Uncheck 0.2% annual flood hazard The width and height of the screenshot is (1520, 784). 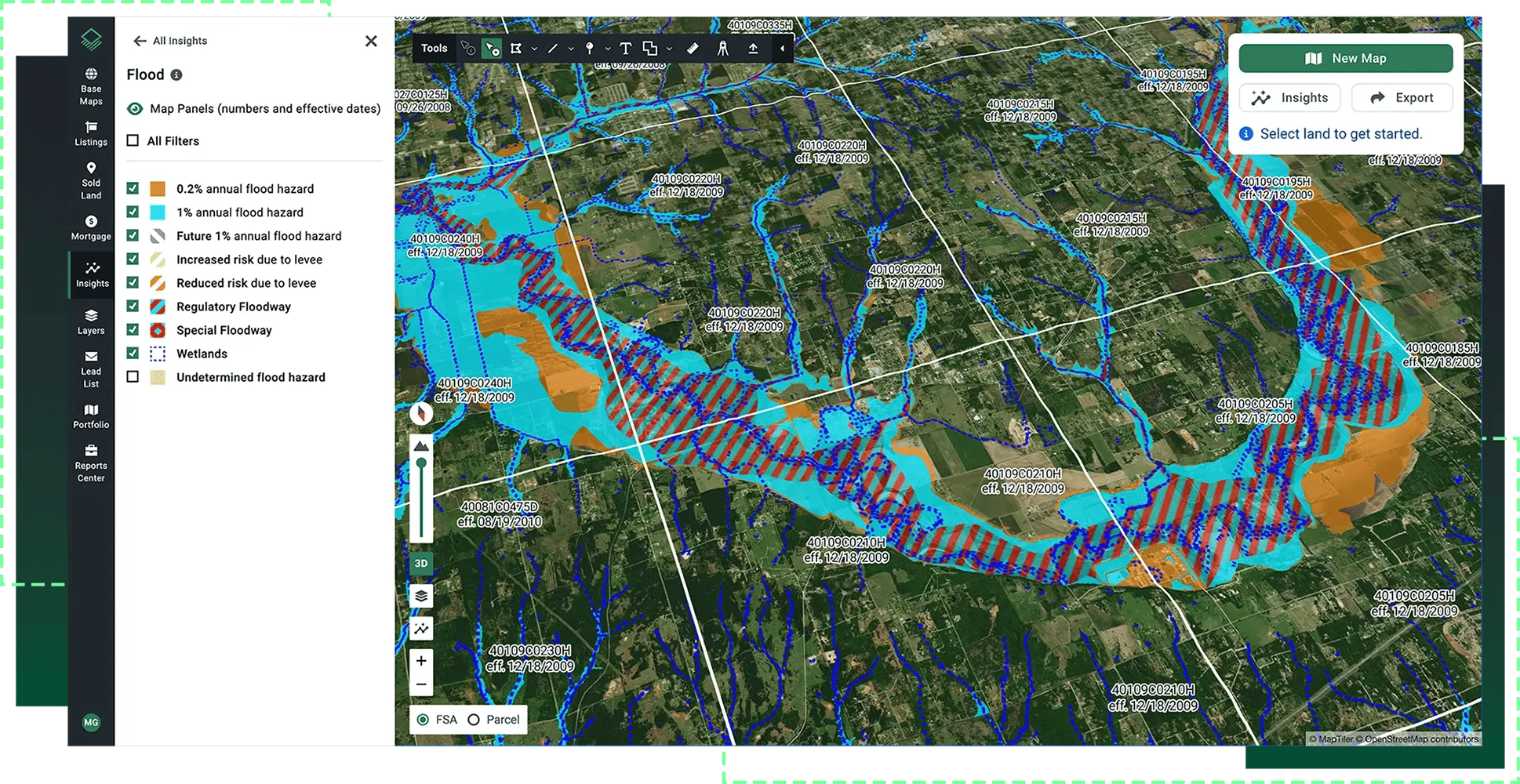pyautogui.click(x=133, y=188)
